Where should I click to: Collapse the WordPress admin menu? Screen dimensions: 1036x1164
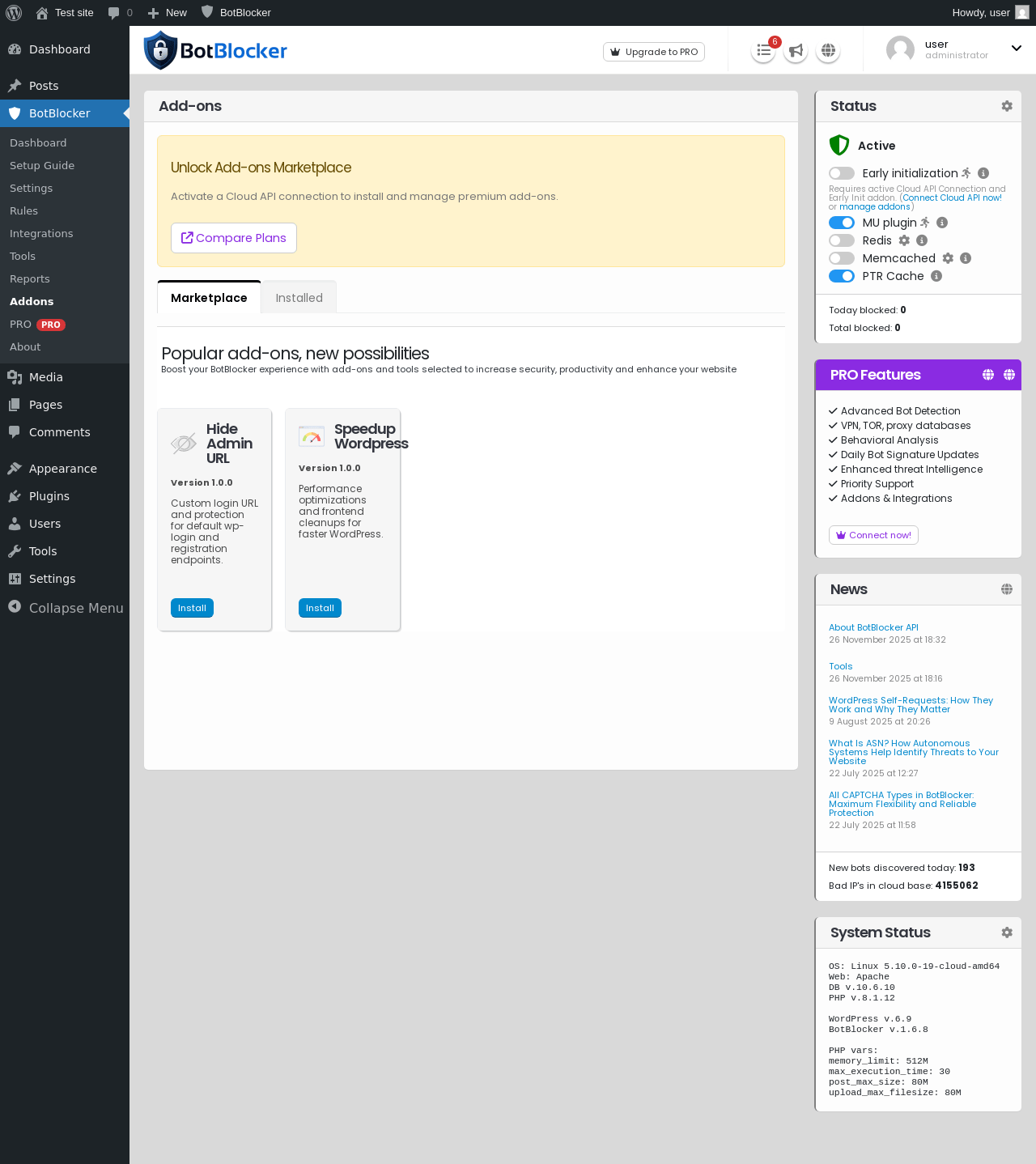(x=66, y=608)
